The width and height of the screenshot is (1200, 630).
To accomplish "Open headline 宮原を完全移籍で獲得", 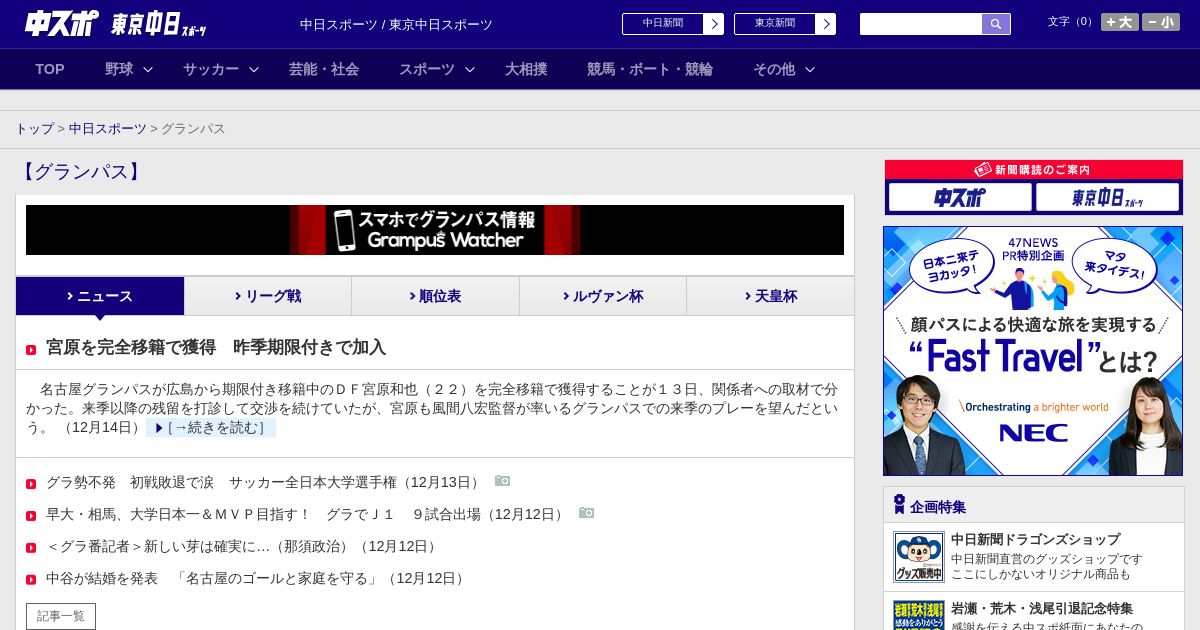I will click(216, 348).
